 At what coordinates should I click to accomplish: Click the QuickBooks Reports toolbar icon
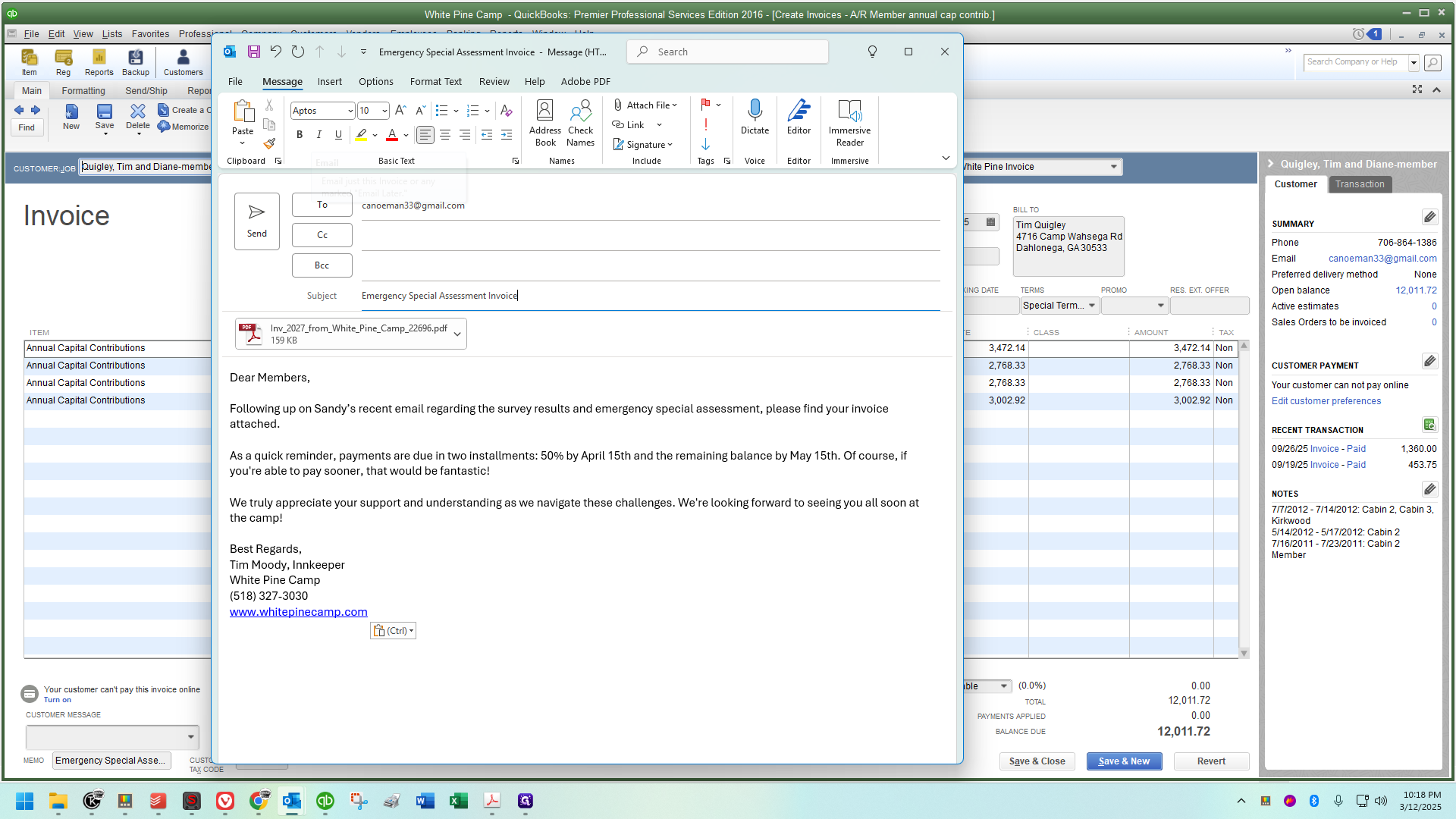tap(99, 62)
